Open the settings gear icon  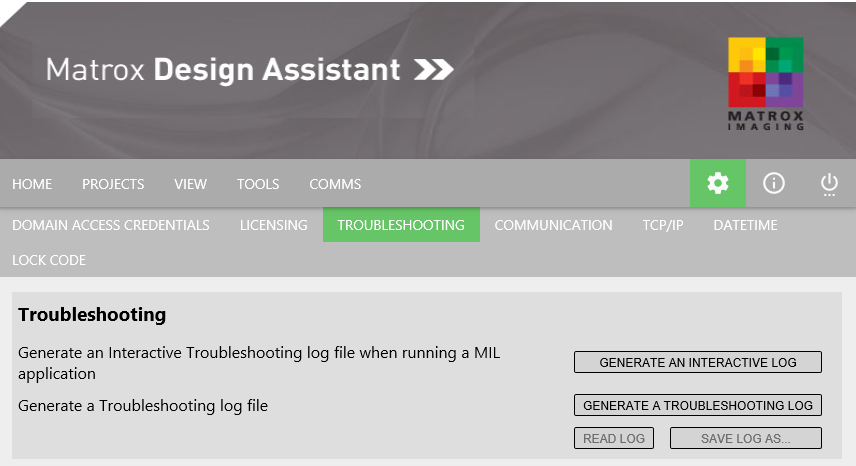click(x=717, y=183)
